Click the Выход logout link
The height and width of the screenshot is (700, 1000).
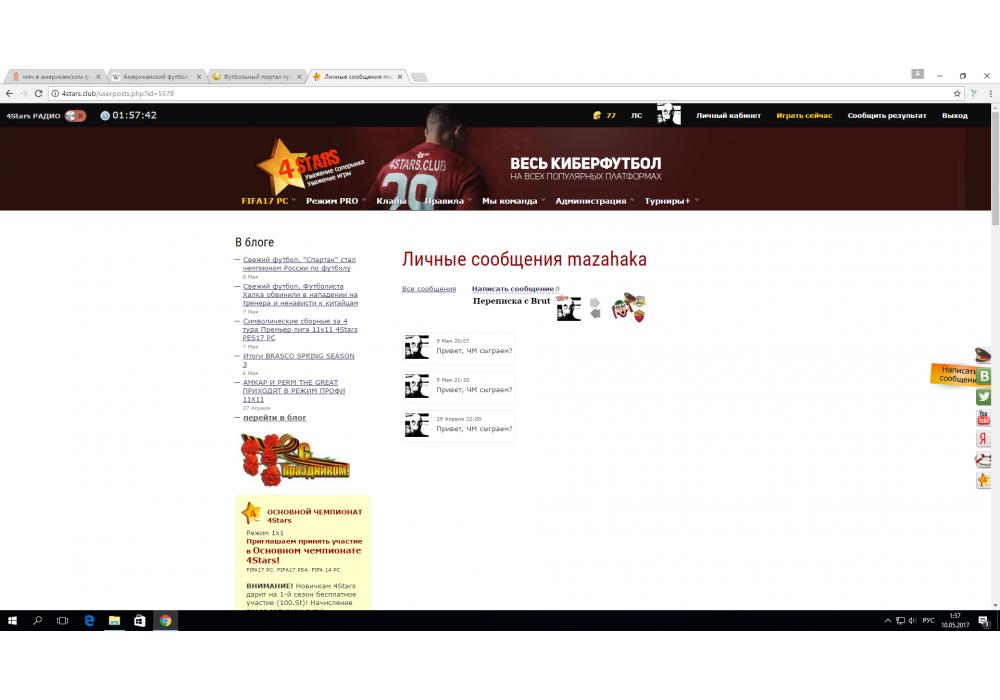click(x=955, y=115)
